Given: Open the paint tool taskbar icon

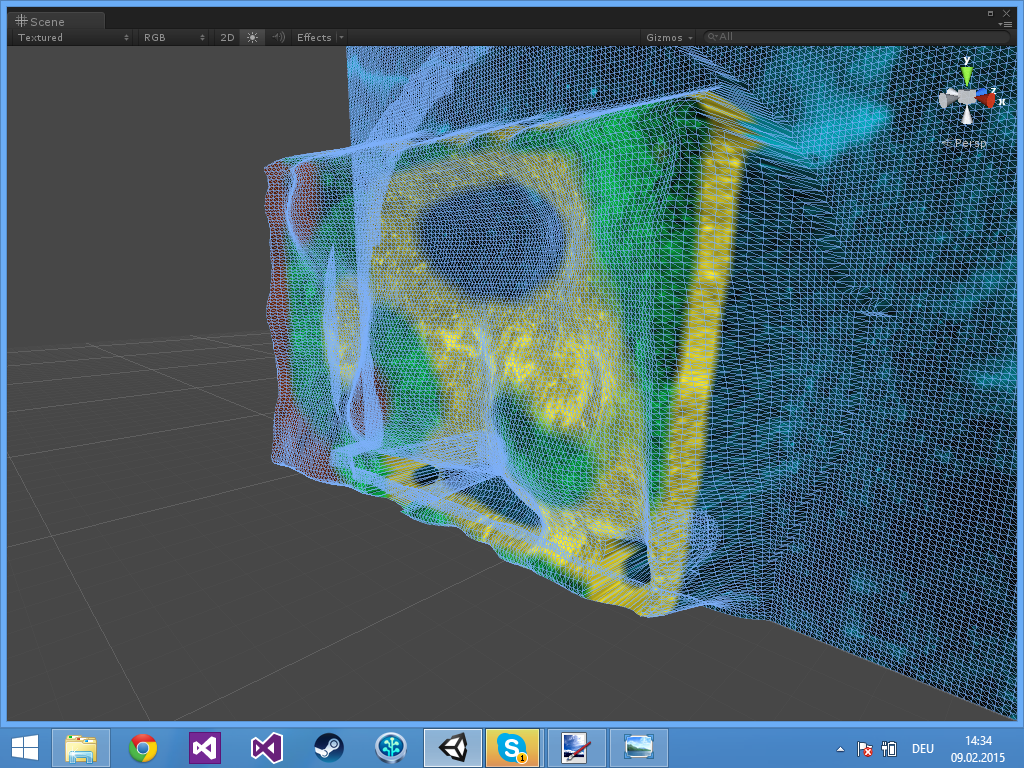Looking at the screenshot, I should [x=577, y=747].
